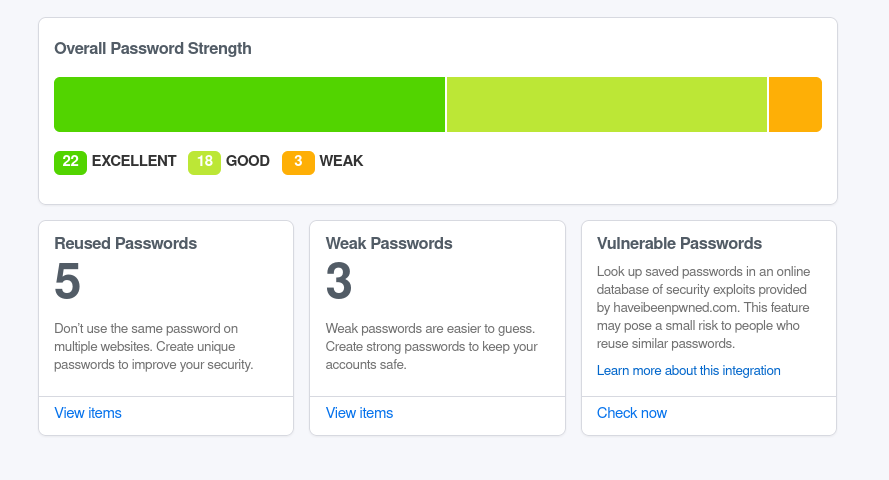Select the EXCELLENT legend label

pos(134,161)
